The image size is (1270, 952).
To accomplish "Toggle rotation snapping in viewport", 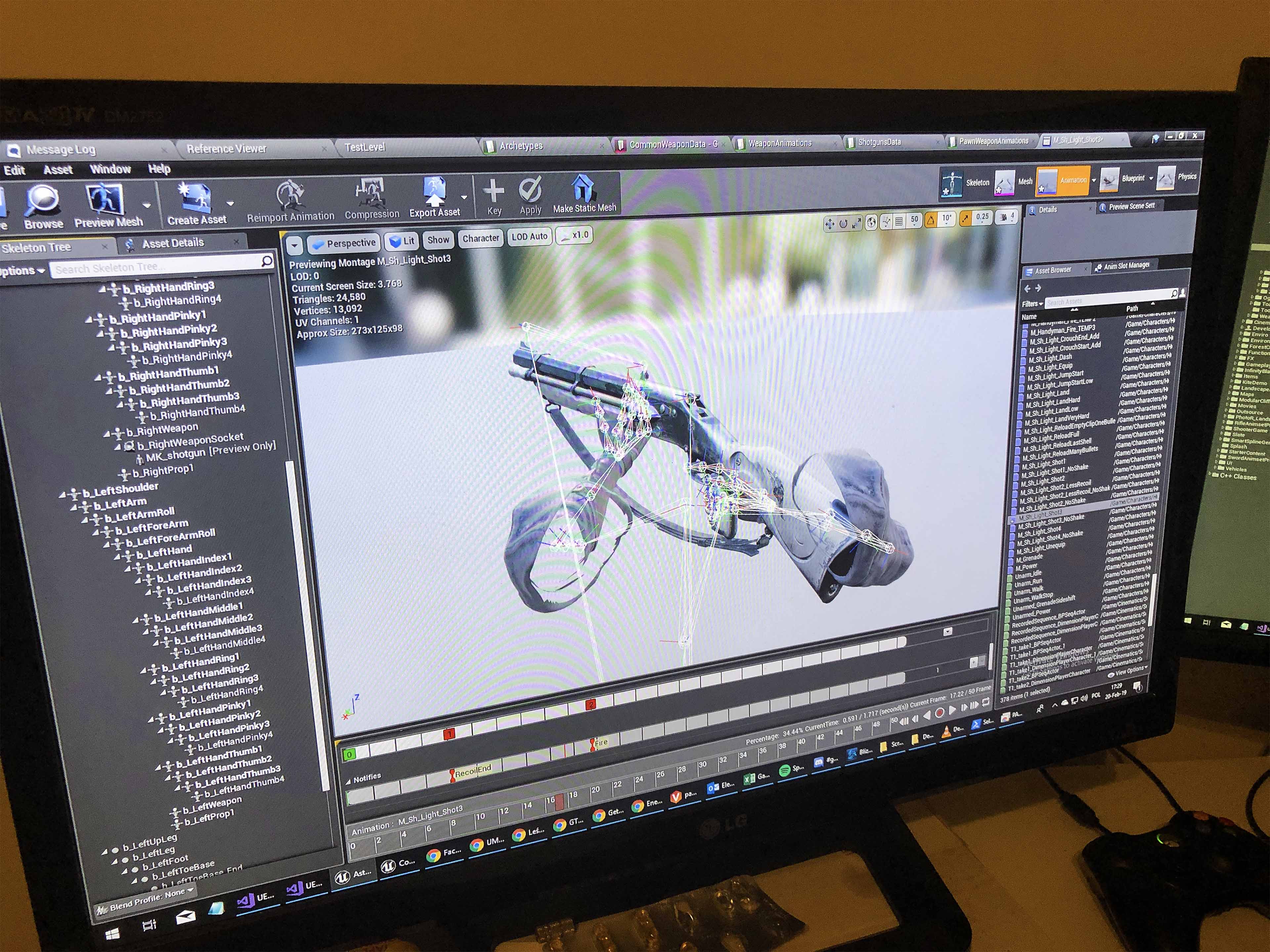I will [x=930, y=219].
